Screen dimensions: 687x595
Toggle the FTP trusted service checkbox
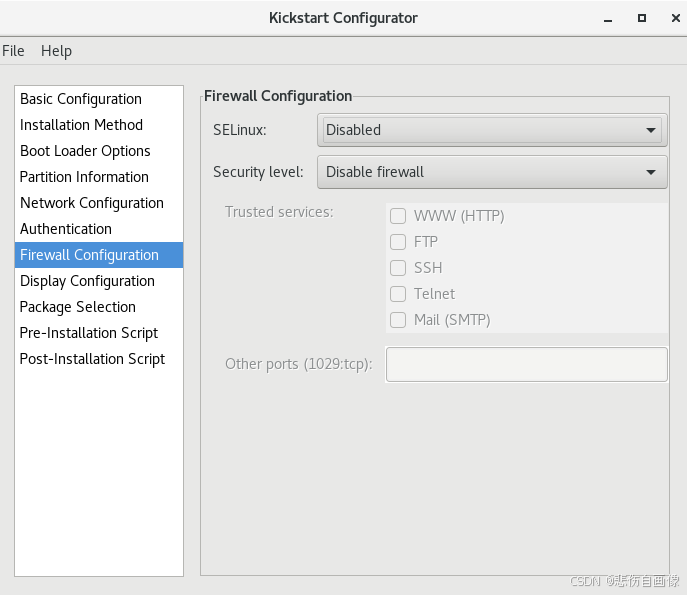398,242
